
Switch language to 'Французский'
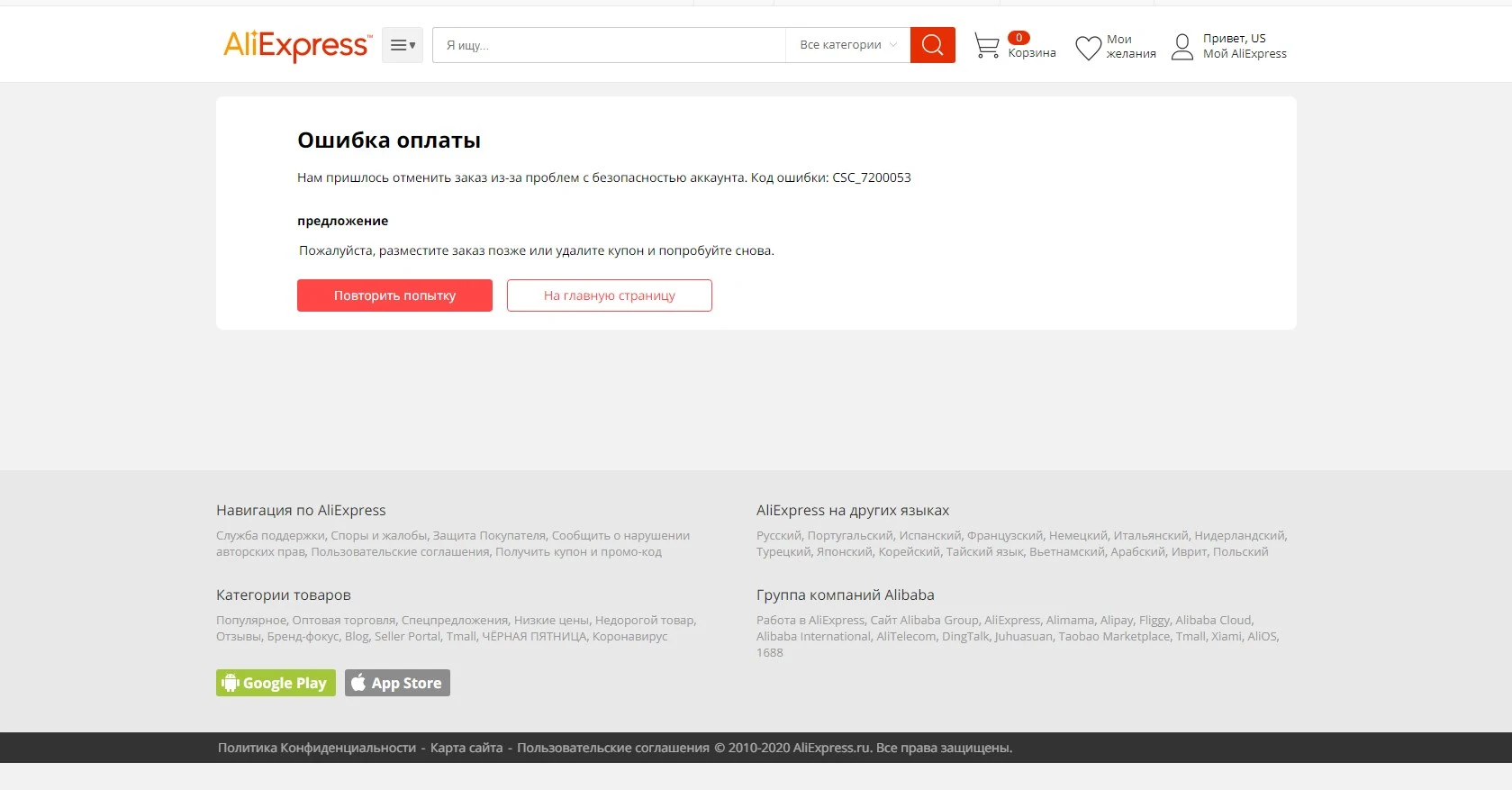click(x=1005, y=536)
